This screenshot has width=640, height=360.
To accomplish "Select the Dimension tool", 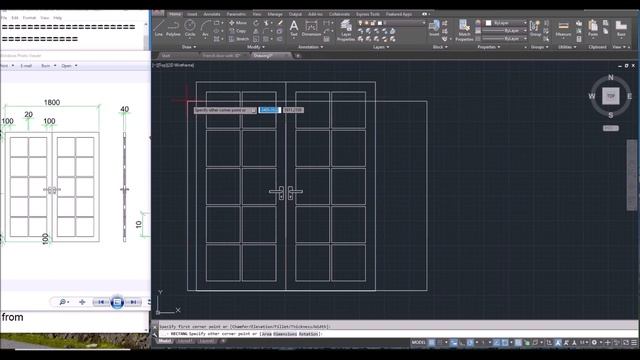I will pos(311,29).
